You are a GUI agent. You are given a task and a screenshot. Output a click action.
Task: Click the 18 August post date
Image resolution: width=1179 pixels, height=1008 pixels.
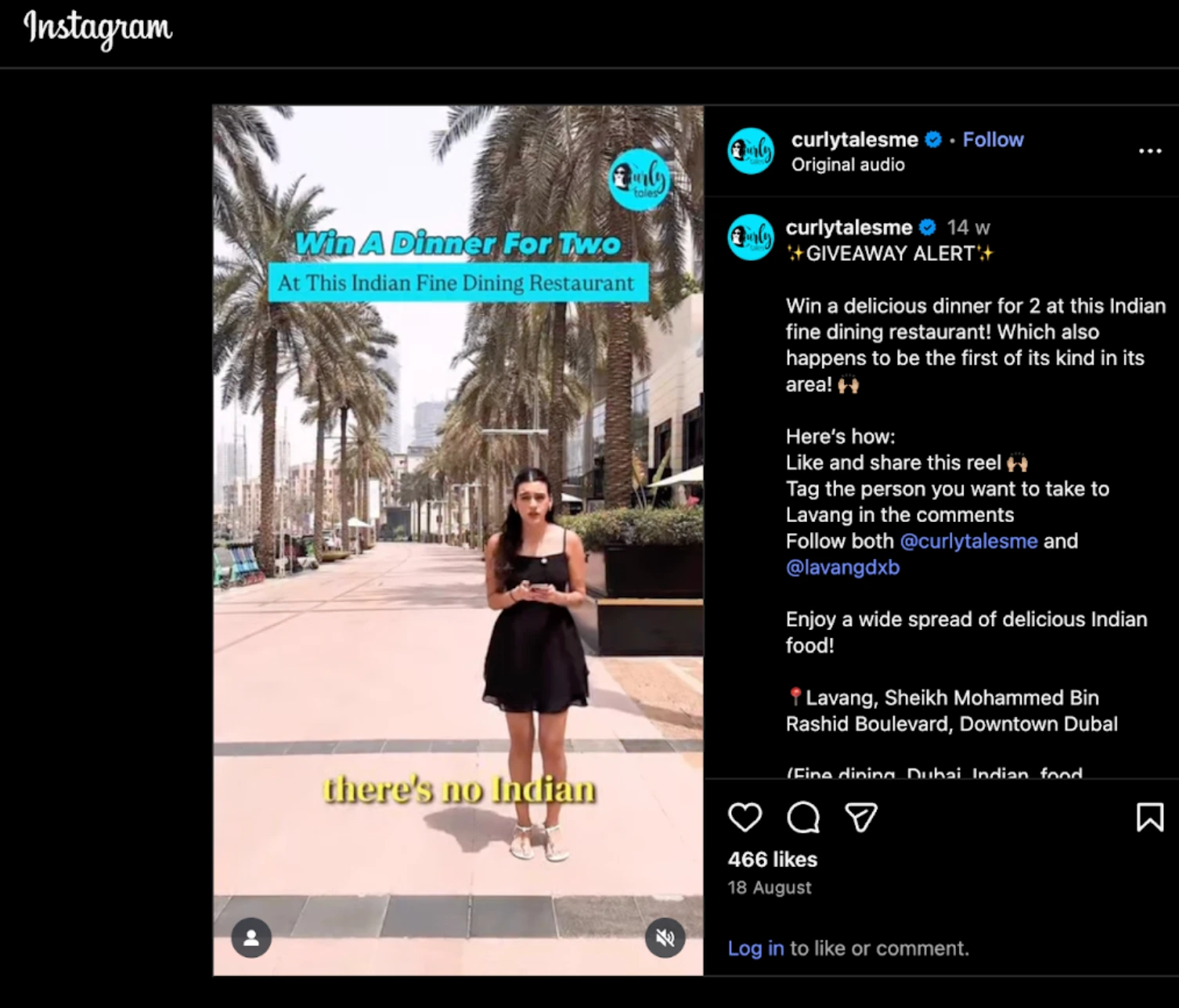[x=769, y=887]
